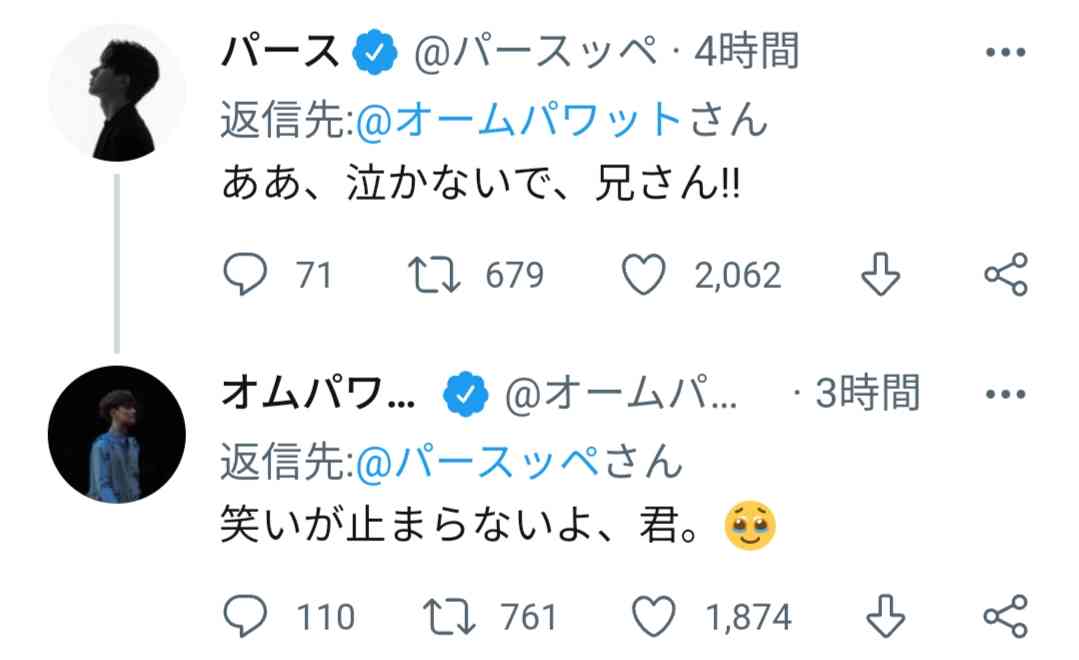Open more options for オムパワ's tweet

click(1005, 394)
